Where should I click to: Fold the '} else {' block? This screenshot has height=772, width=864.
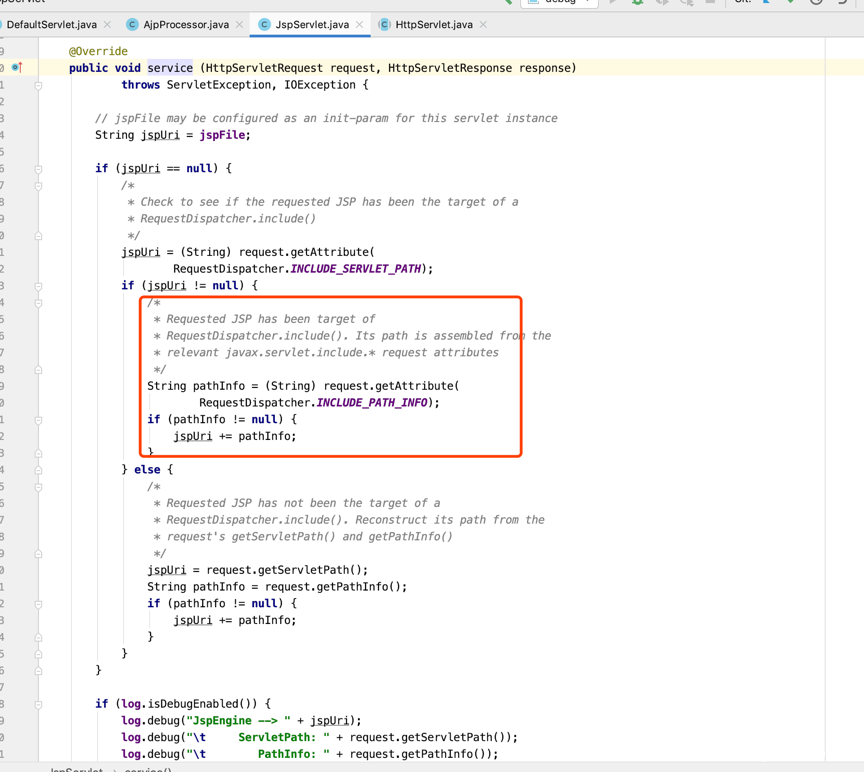(x=38, y=471)
